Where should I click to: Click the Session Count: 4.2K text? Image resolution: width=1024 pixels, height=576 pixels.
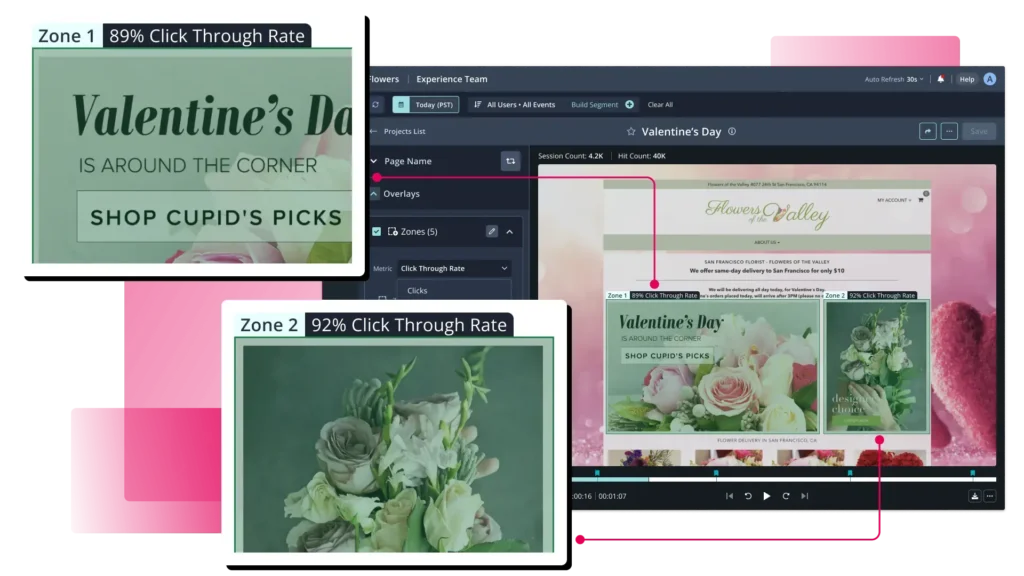point(570,156)
